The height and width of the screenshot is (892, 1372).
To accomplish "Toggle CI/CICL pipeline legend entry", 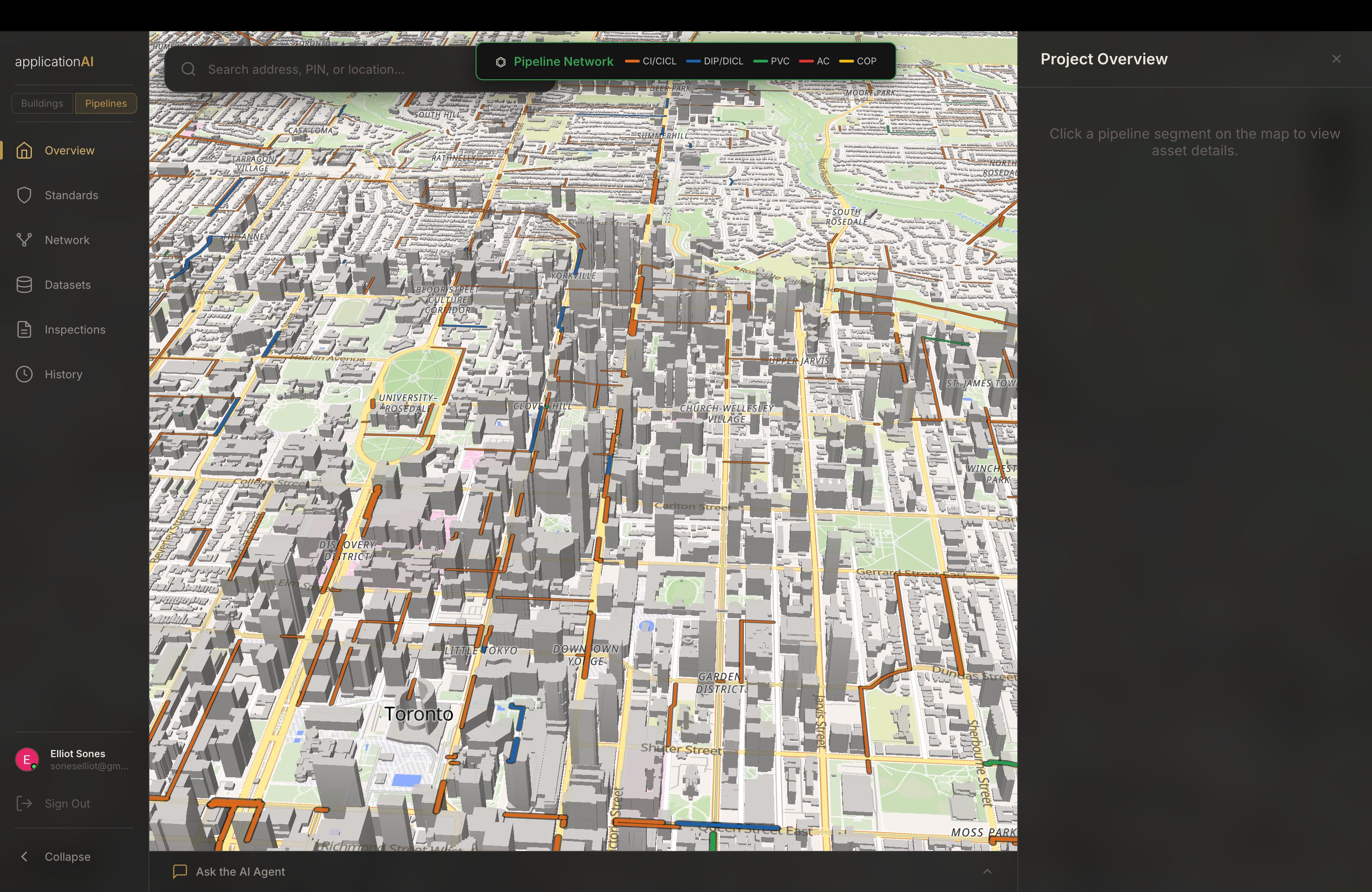I will pyautogui.click(x=651, y=61).
